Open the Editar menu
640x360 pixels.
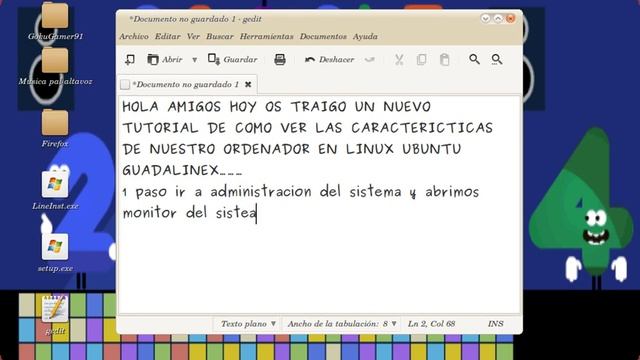tap(167, 36)
